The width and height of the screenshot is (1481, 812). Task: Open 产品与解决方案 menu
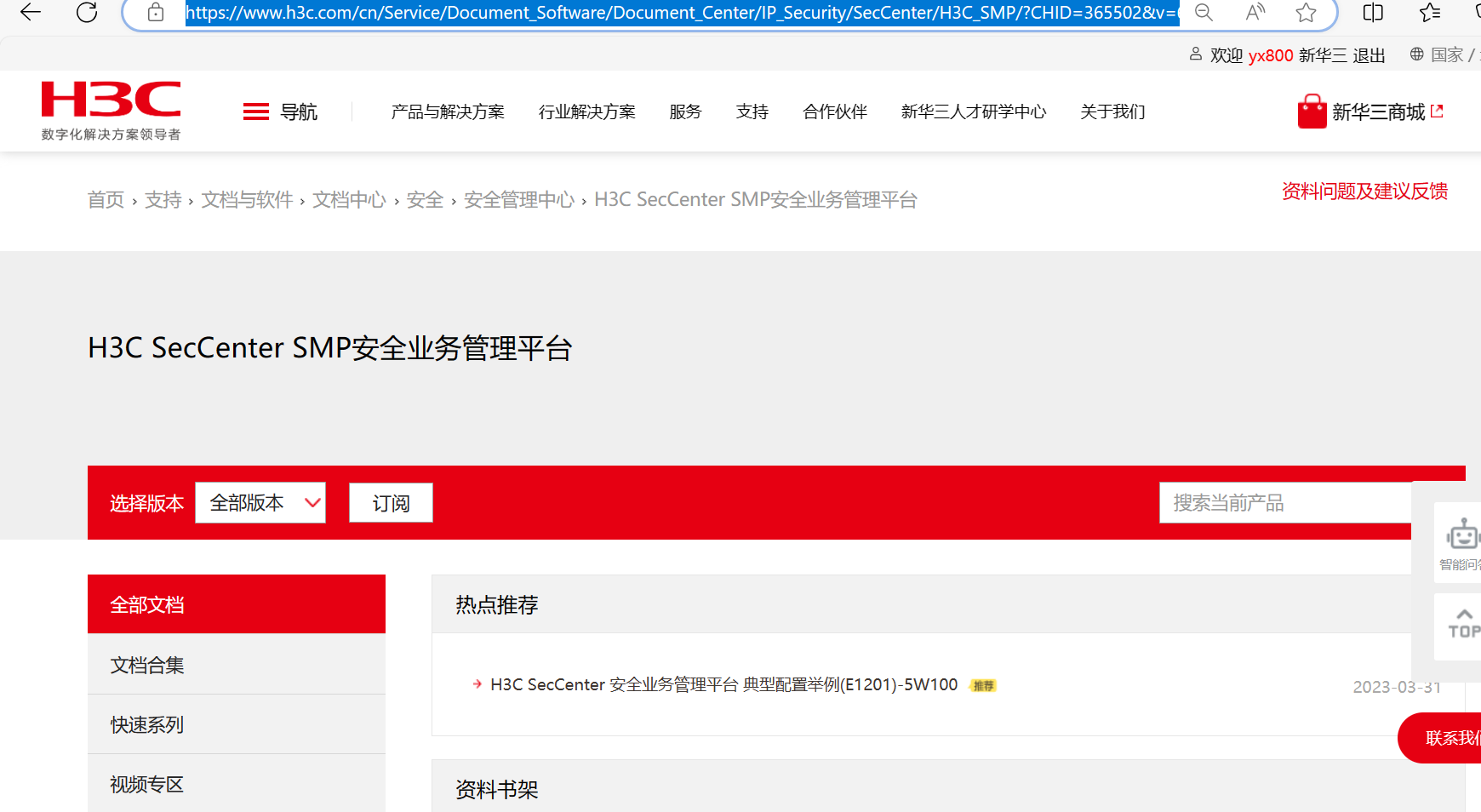tap(448, 112)
